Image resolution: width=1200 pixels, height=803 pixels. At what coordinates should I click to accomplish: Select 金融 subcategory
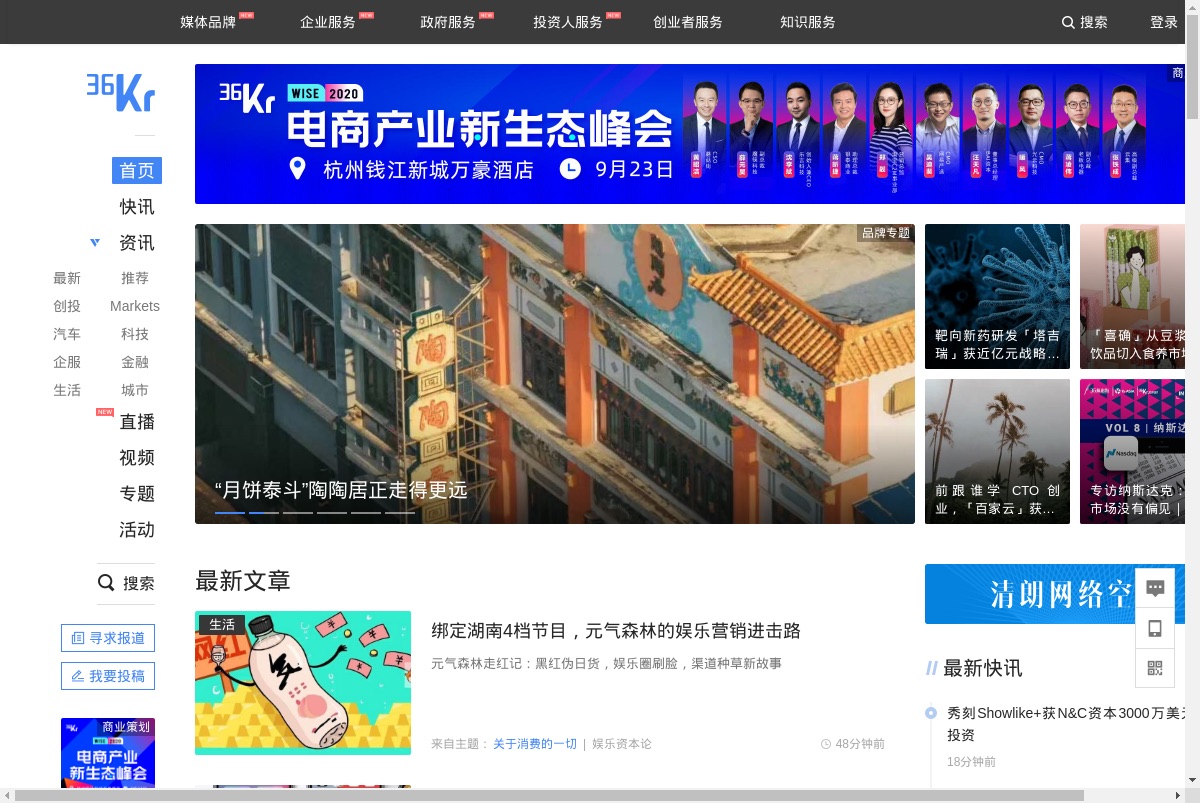point(135,362)
